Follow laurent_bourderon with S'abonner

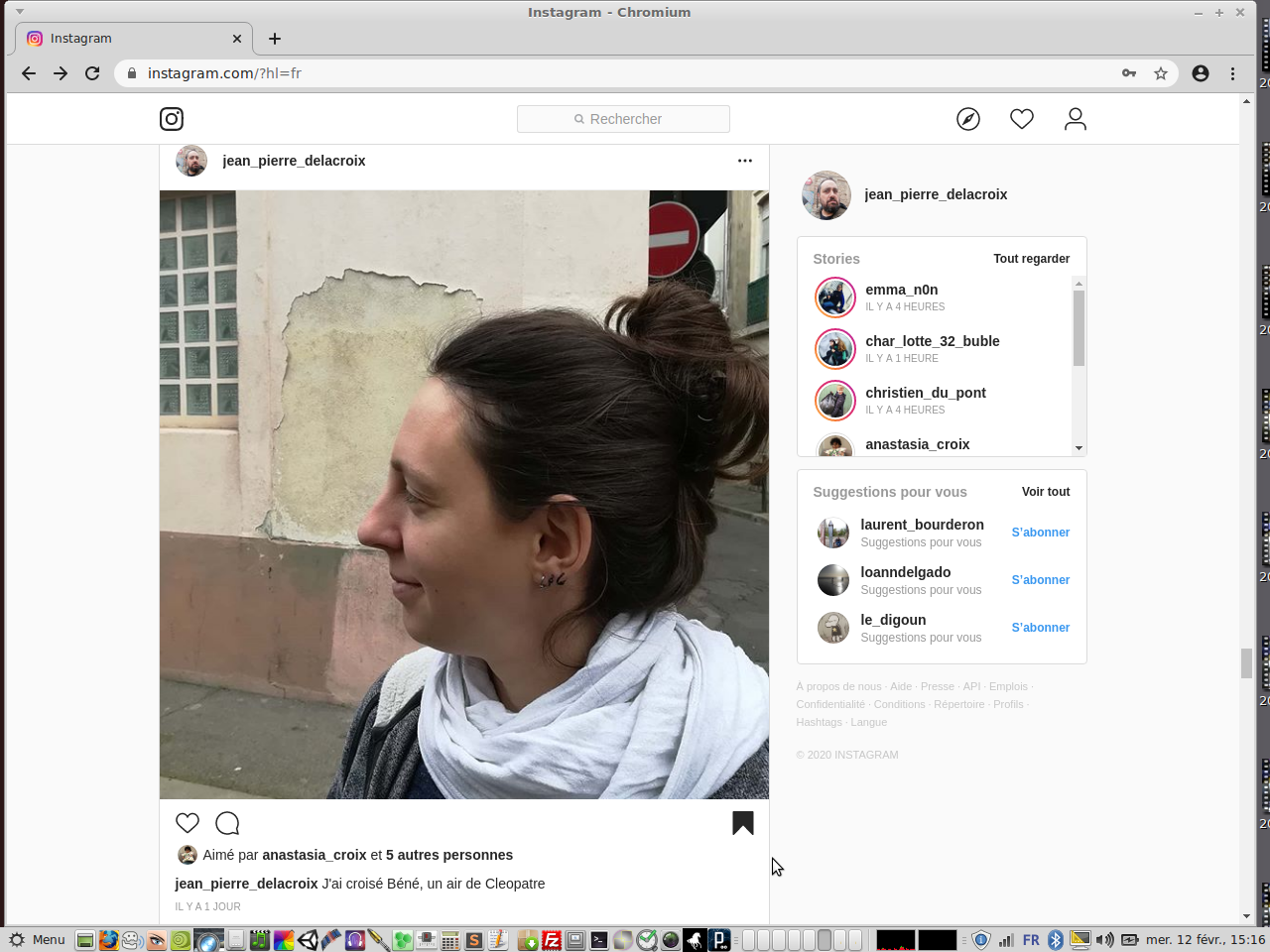pyautogui.click(x=1040, y=533)
